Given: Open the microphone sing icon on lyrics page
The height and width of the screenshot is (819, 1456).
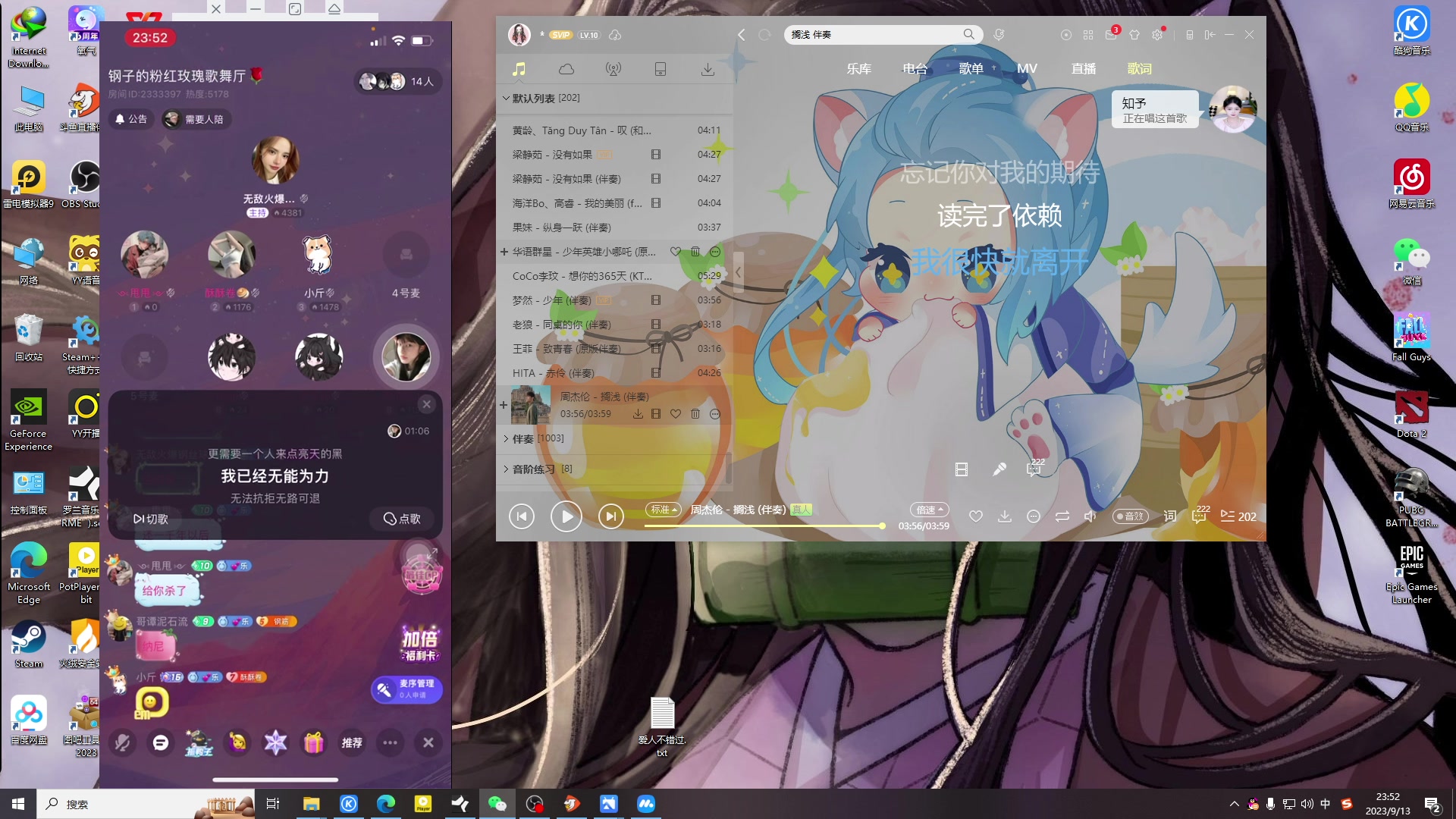Looking at the screenshot, I should (x=999, y=469).
